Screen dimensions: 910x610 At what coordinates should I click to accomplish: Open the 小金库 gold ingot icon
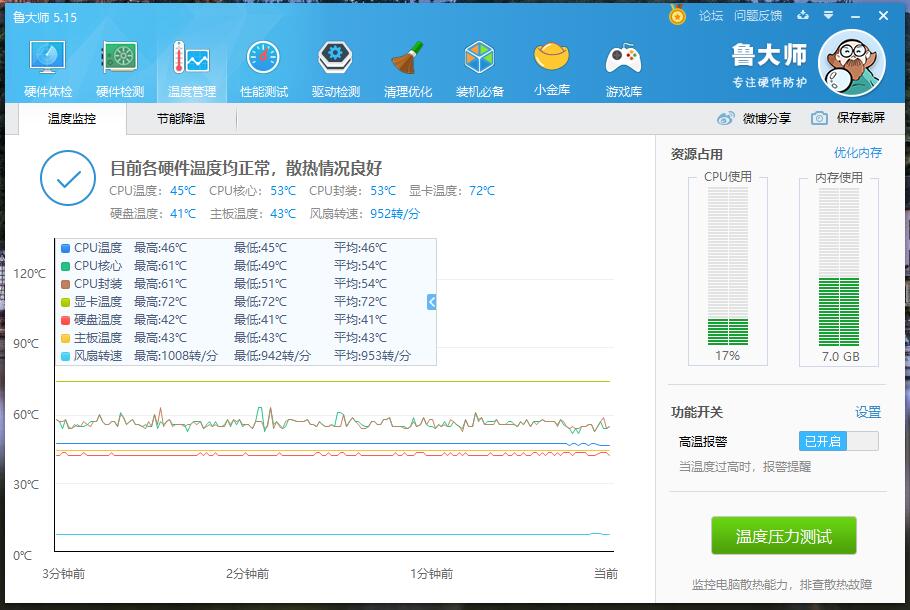click(x=551, y=57)
